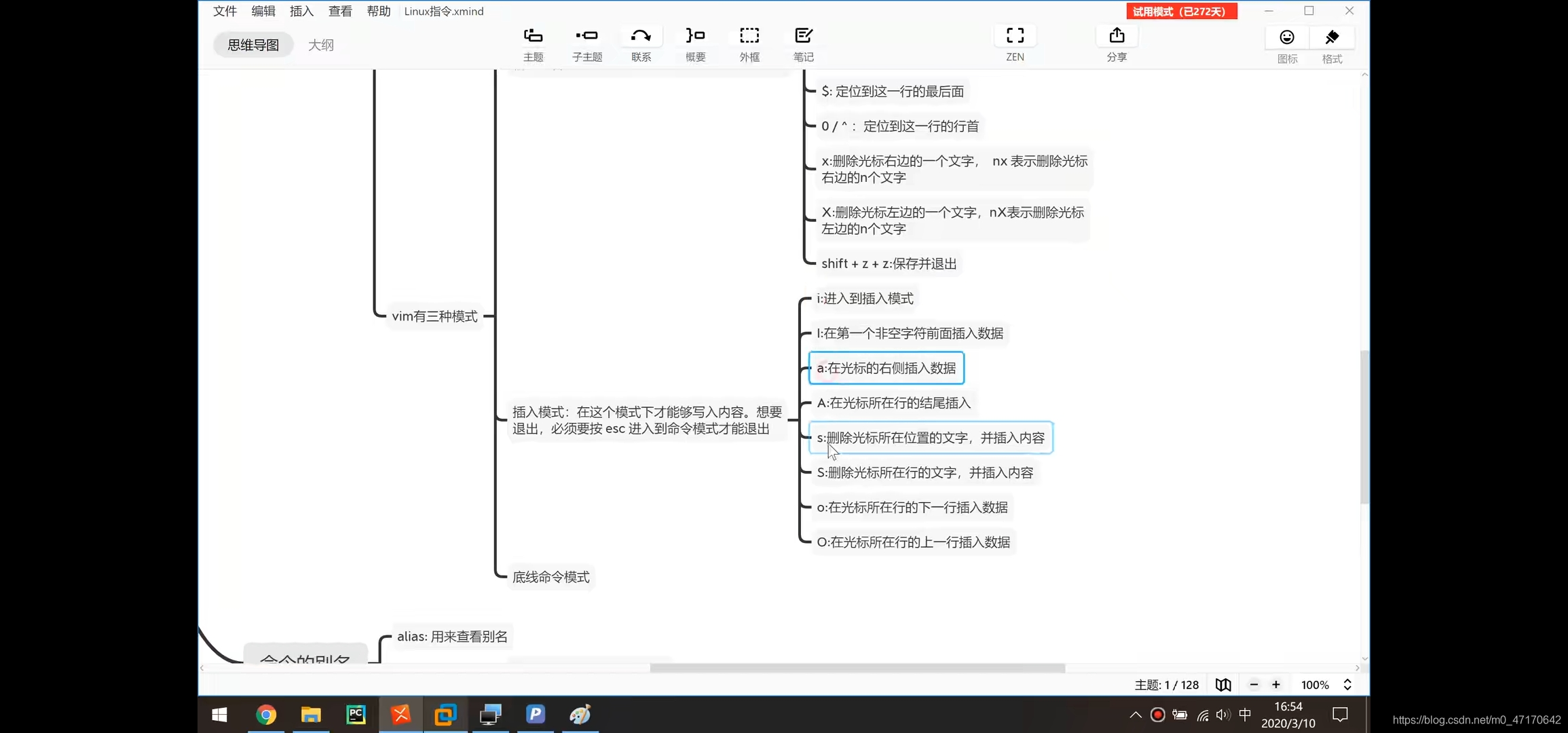Open the 编辑 menu
The image size is (1568, 733).
pos(263,11)
